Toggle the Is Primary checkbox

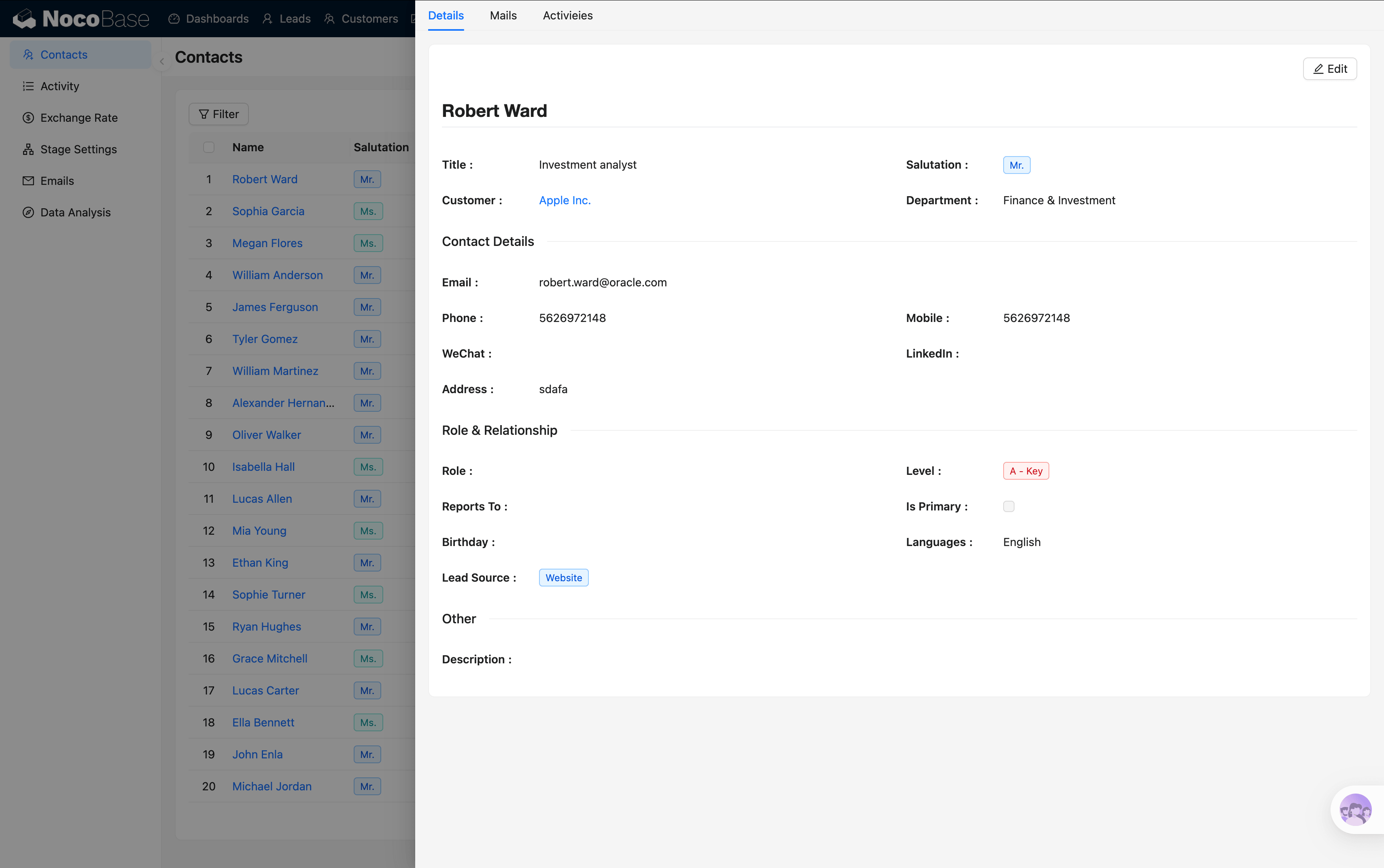coord(1008,506)
